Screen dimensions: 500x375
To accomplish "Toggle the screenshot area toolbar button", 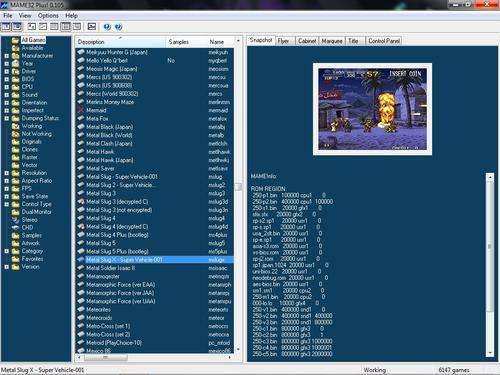I will tap(17, 27).
